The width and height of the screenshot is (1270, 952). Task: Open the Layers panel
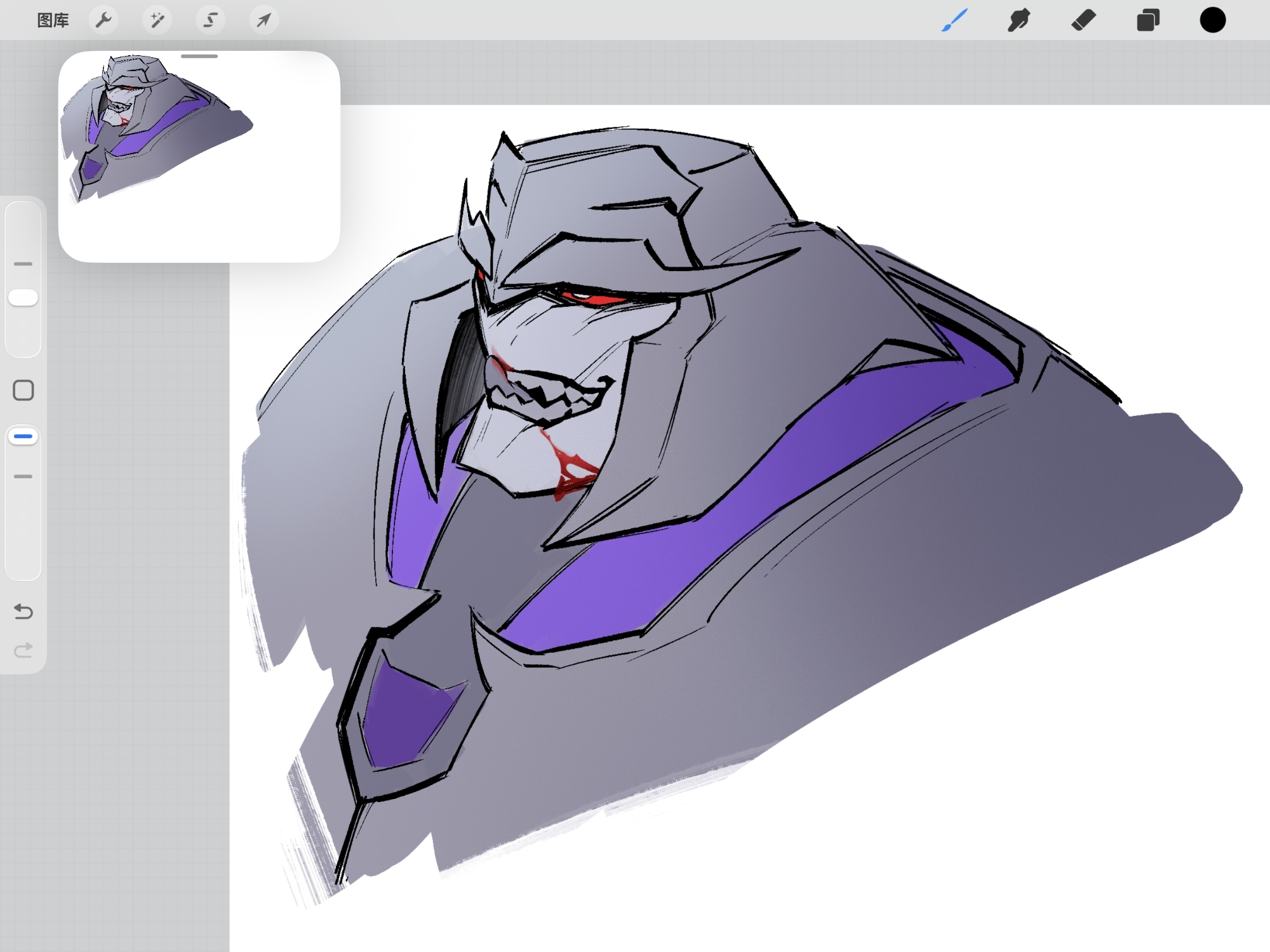(x=1148, y=20)
